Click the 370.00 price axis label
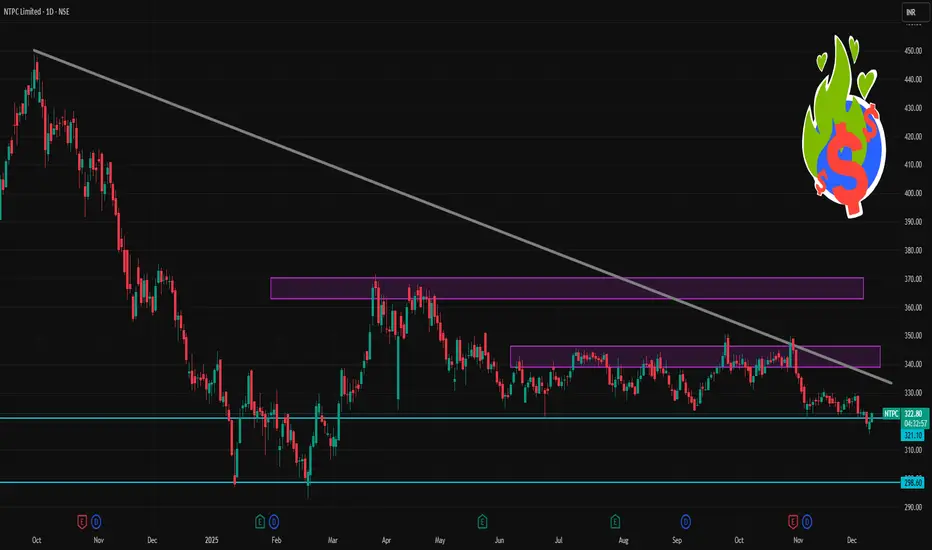 tap(913, 279)
